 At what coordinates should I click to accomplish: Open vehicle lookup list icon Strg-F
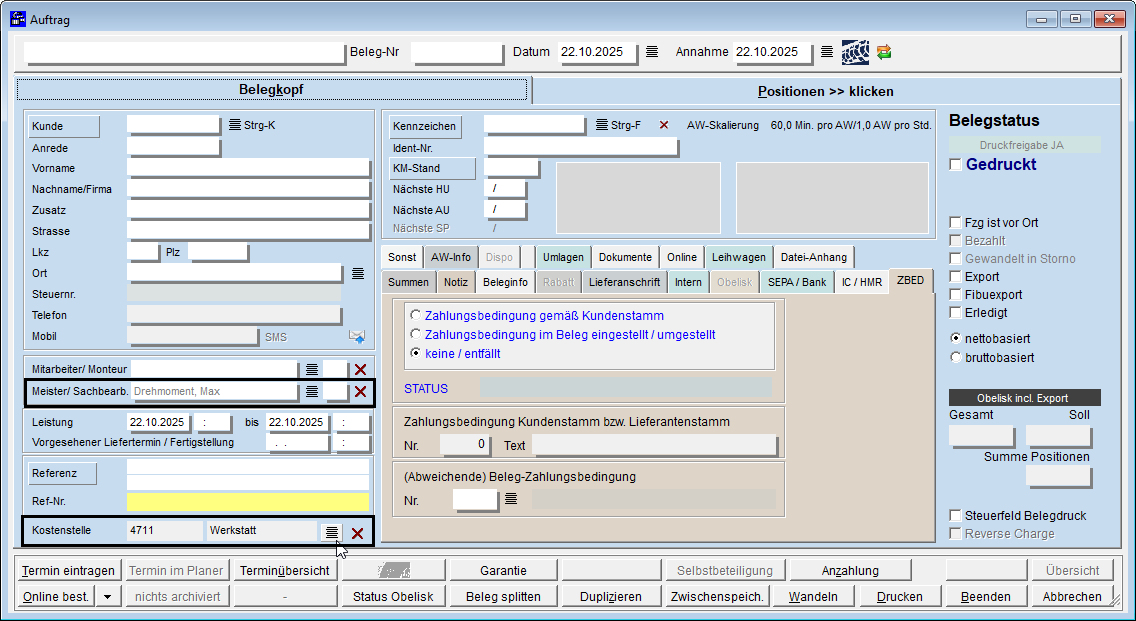601,125
